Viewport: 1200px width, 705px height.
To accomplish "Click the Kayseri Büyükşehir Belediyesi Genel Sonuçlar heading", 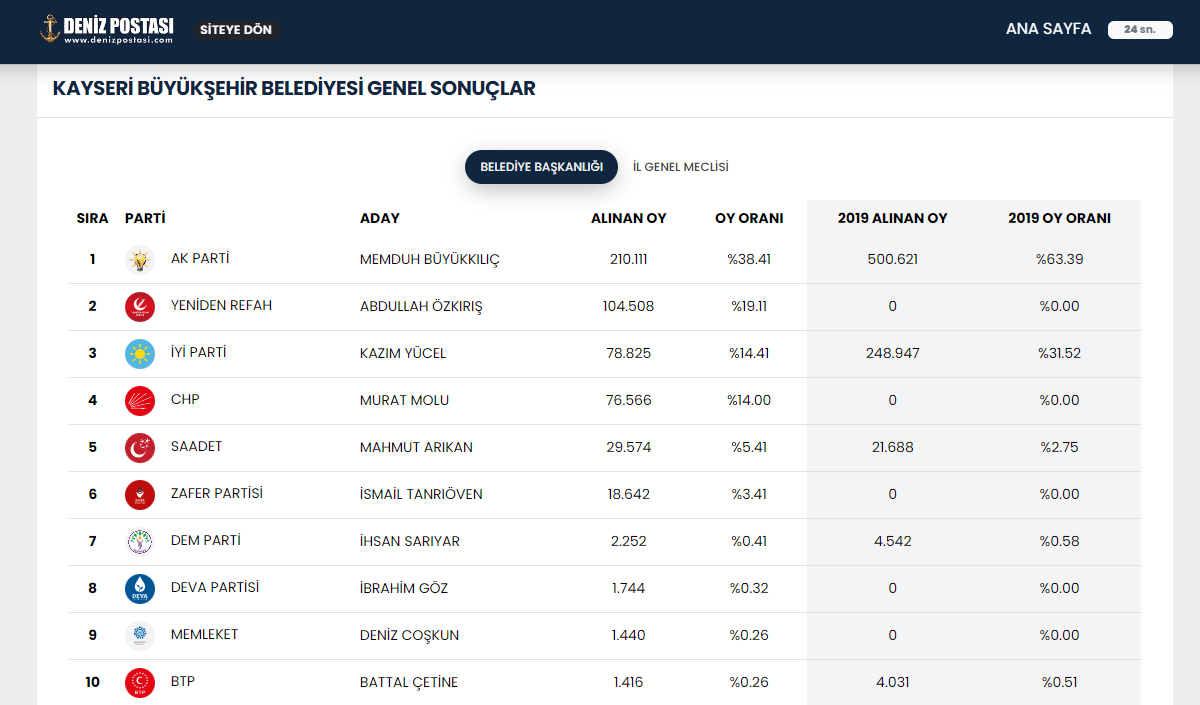I will pos(294,88).
